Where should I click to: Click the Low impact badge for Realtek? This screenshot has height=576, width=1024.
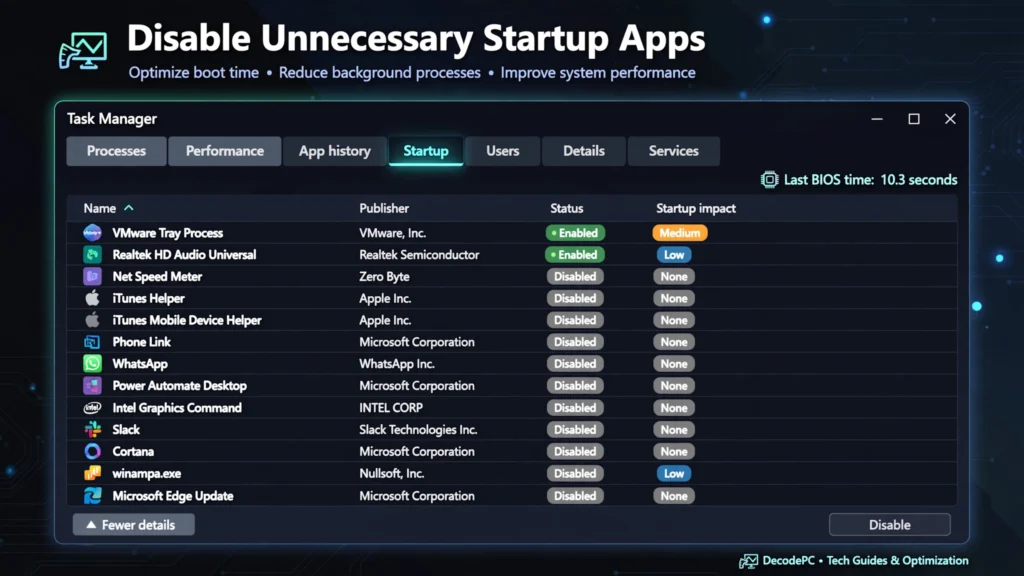click(674, 255)
